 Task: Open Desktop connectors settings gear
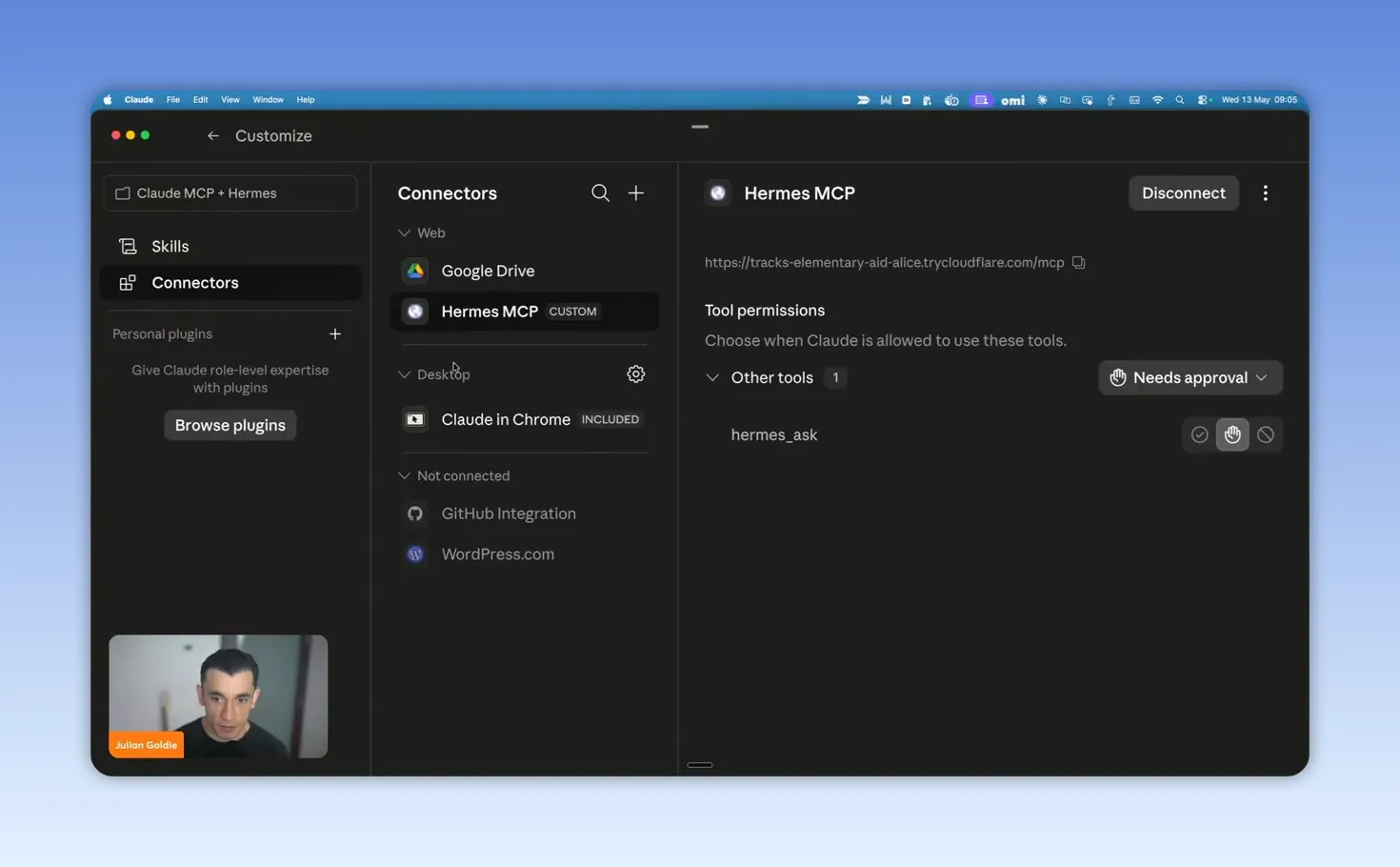point(636,374)
